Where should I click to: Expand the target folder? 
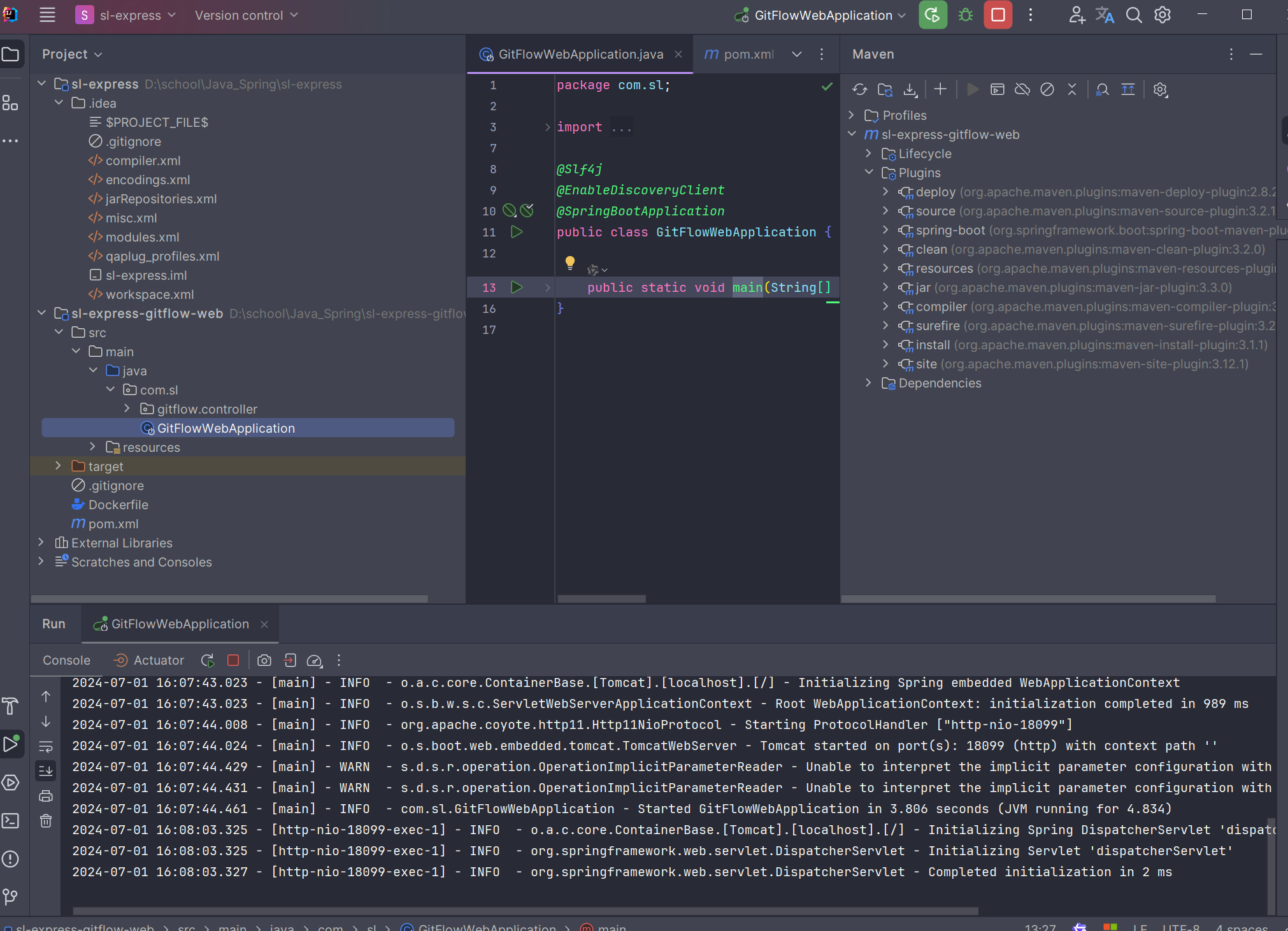pyautogui.click(x=59, y=466)
